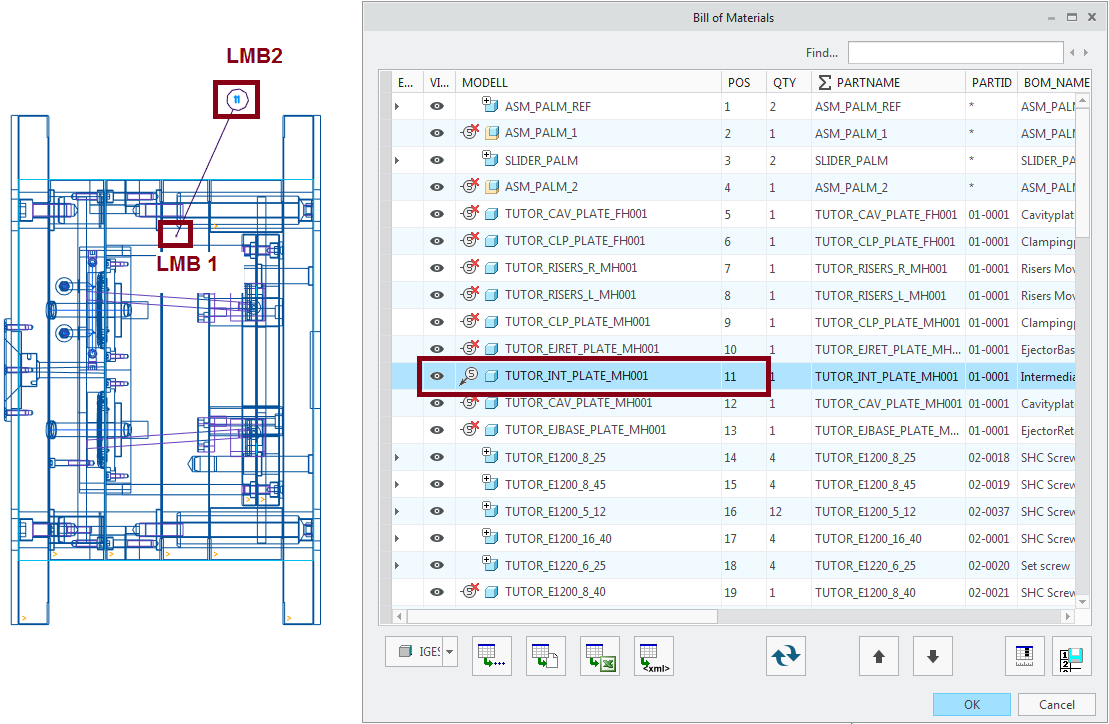Click the assembly icon of SLIDER_PALM
This screenshot has width=1109, height=724.
tap(489, 158)
